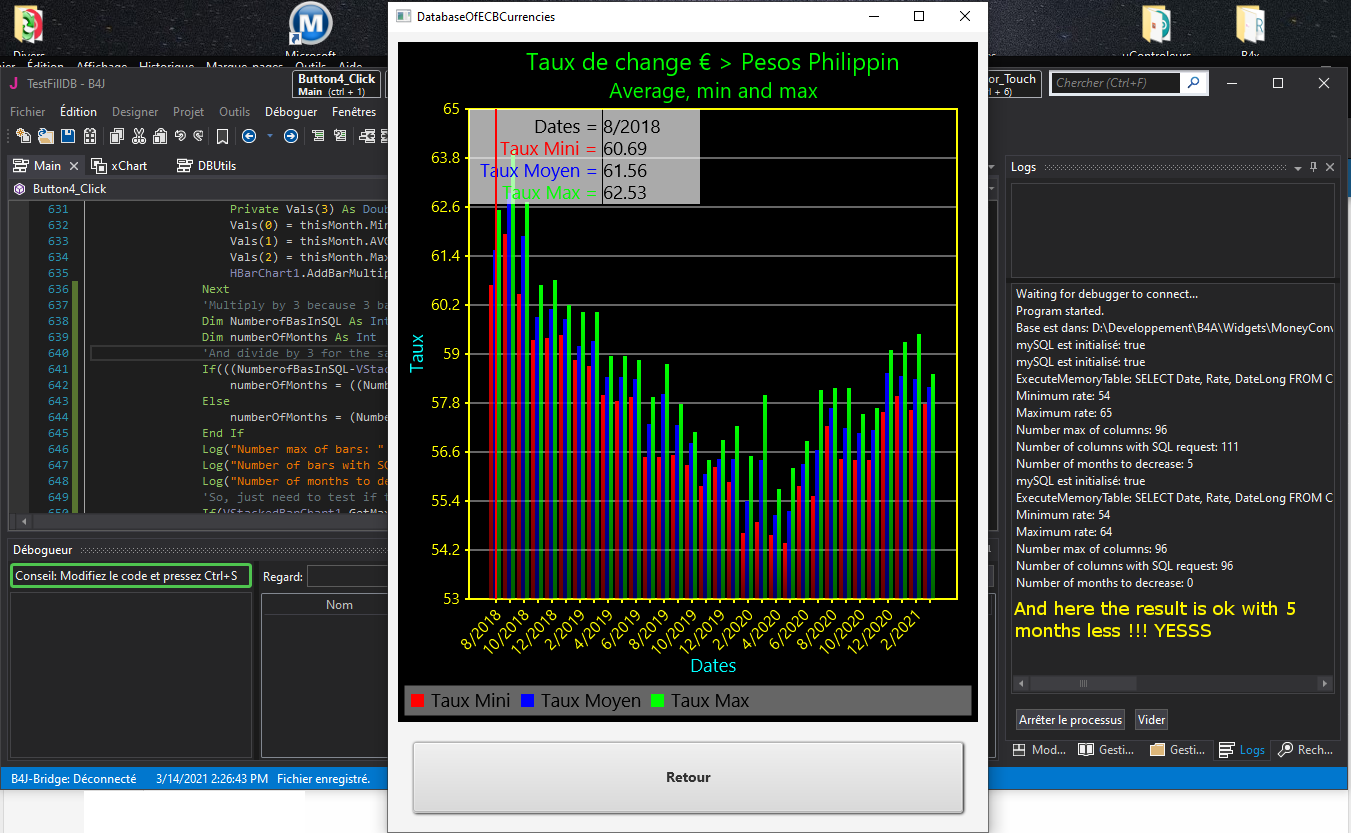Viewport: 1351px width, 833px height.
Task: Click the Save floppy disk toolbar icon
Action: pyautogui.click(x=68, y=136)
